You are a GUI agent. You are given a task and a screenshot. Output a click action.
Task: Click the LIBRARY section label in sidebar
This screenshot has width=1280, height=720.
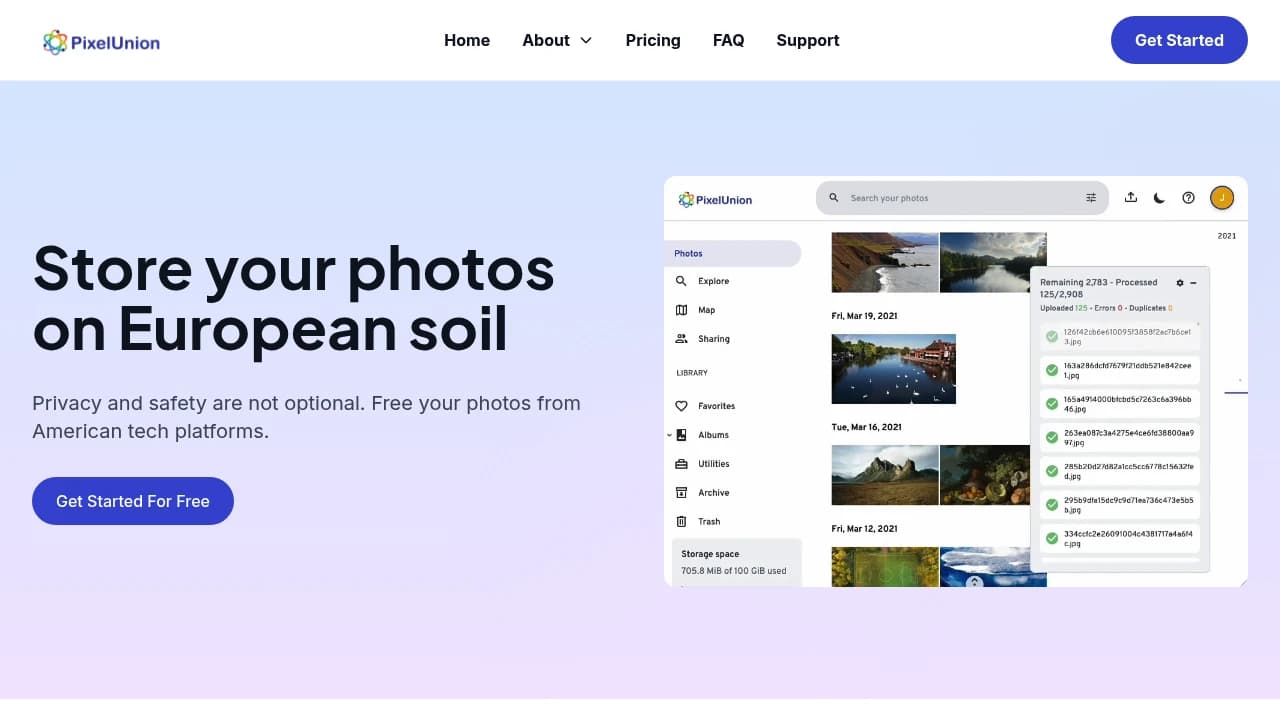[692, 373]
